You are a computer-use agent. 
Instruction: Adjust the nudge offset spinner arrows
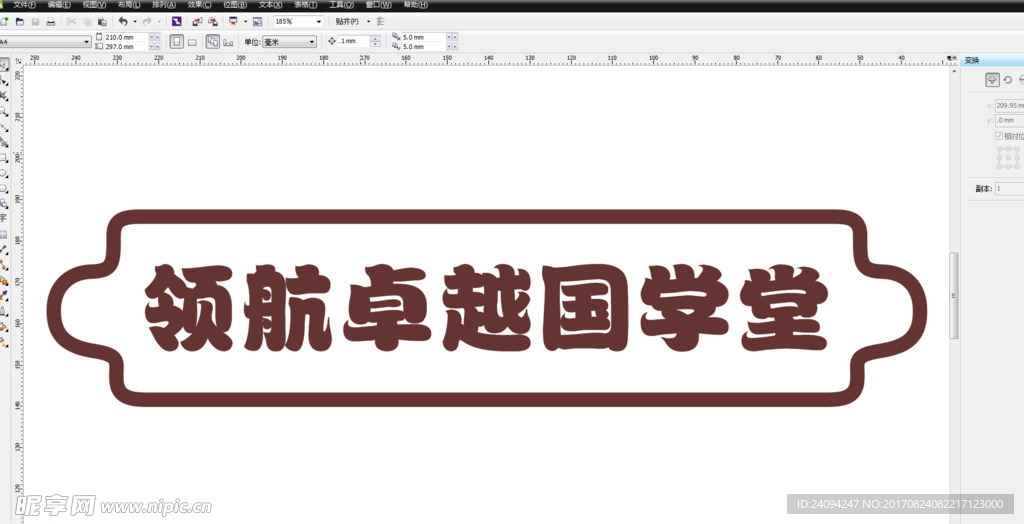tap(375, 41)
